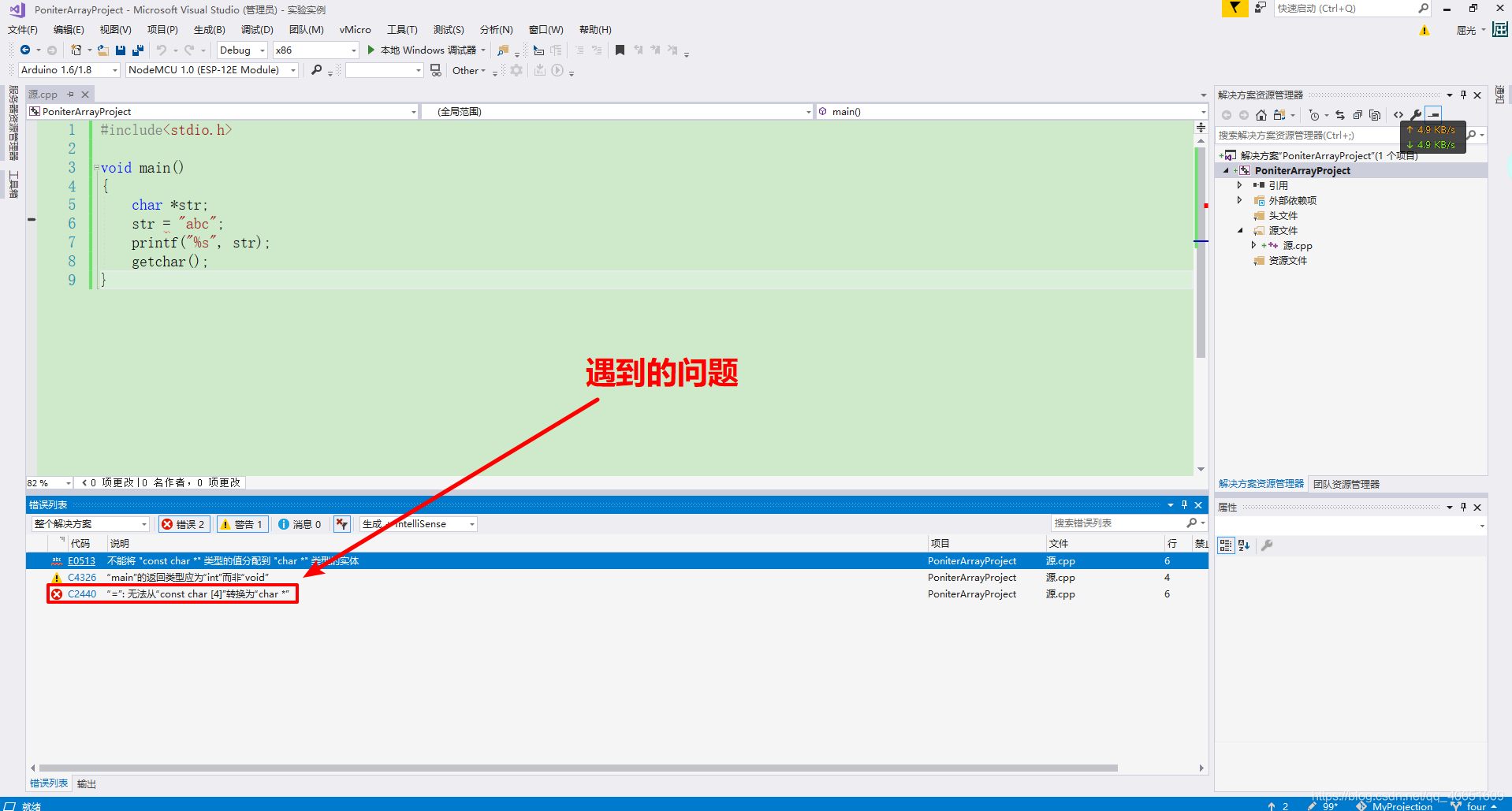The height and width of the screenshot is (811, 1512).
Task: Click the Save All double-floppy icon
Action: click(138, 50)
